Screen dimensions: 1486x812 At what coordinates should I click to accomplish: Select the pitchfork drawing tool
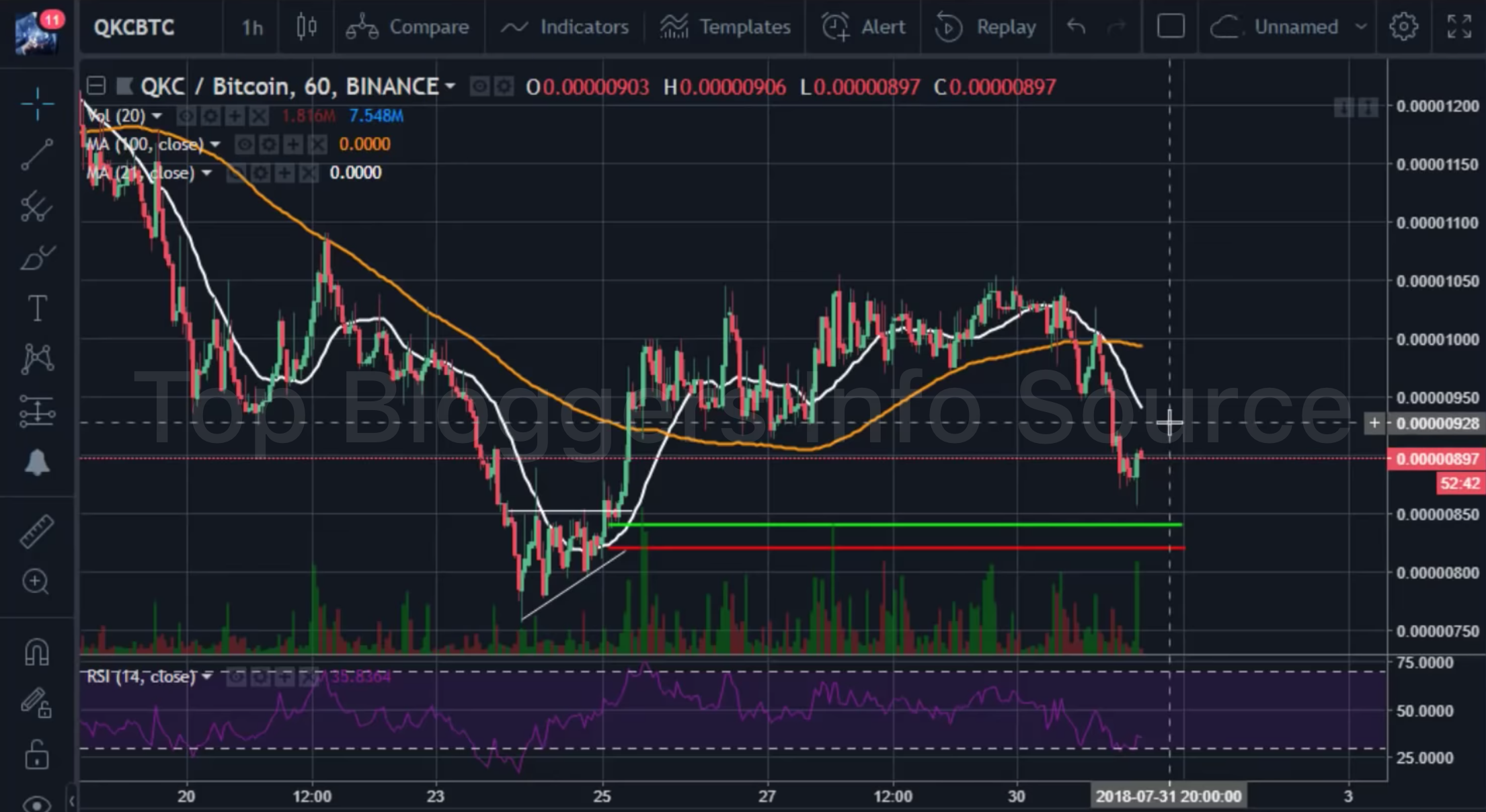(x=37, y=206)
